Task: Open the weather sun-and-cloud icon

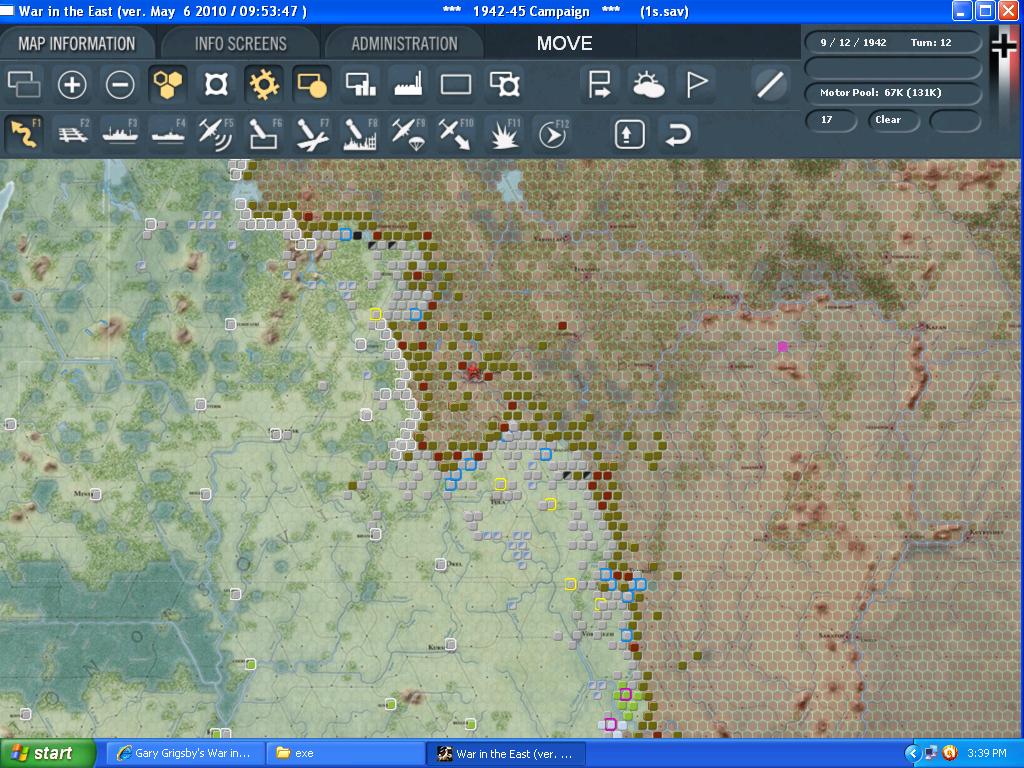Action: click(648, 85)
